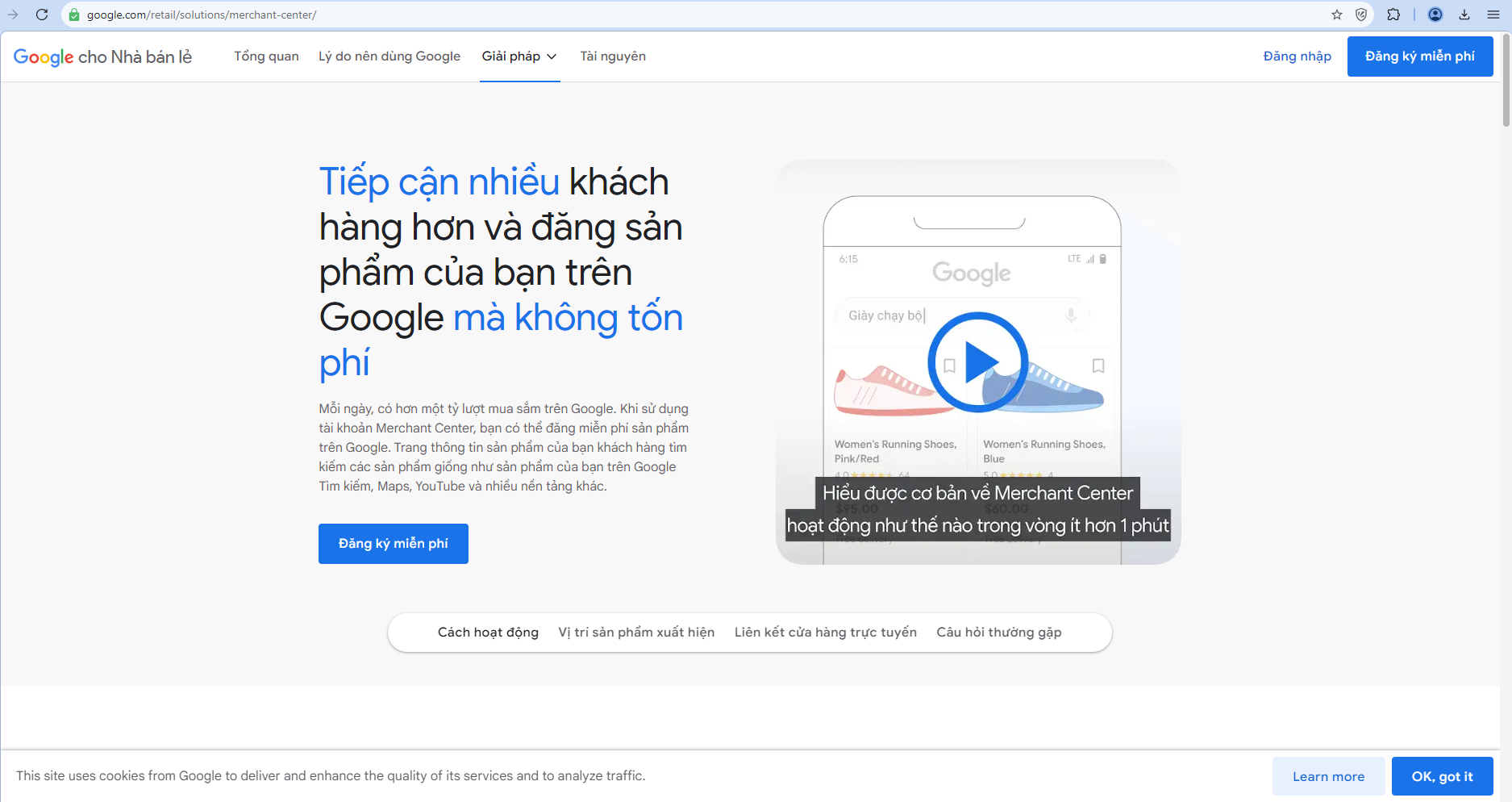Screen dimensions: 1512x802
Task: Jump to Cách hoạt động section
Action: (488, 633)
